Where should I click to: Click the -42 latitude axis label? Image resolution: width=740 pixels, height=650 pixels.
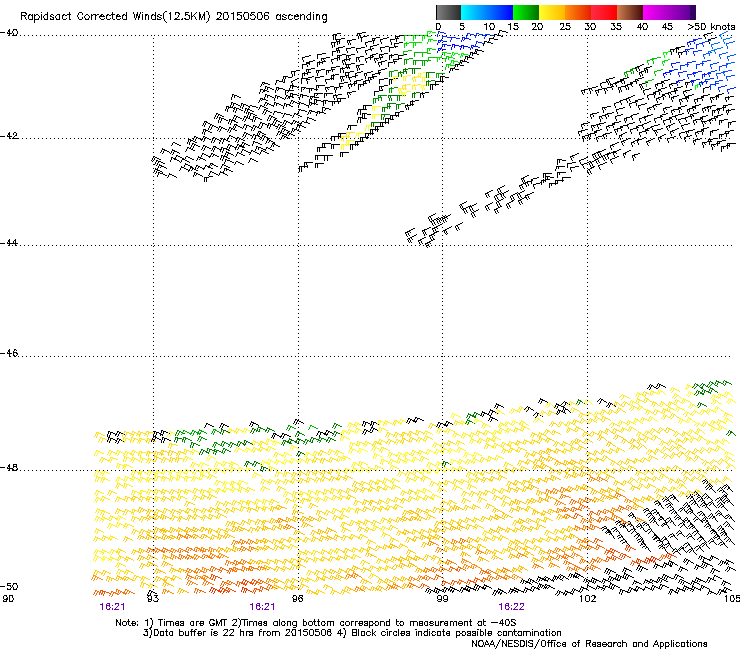(9, 135)
